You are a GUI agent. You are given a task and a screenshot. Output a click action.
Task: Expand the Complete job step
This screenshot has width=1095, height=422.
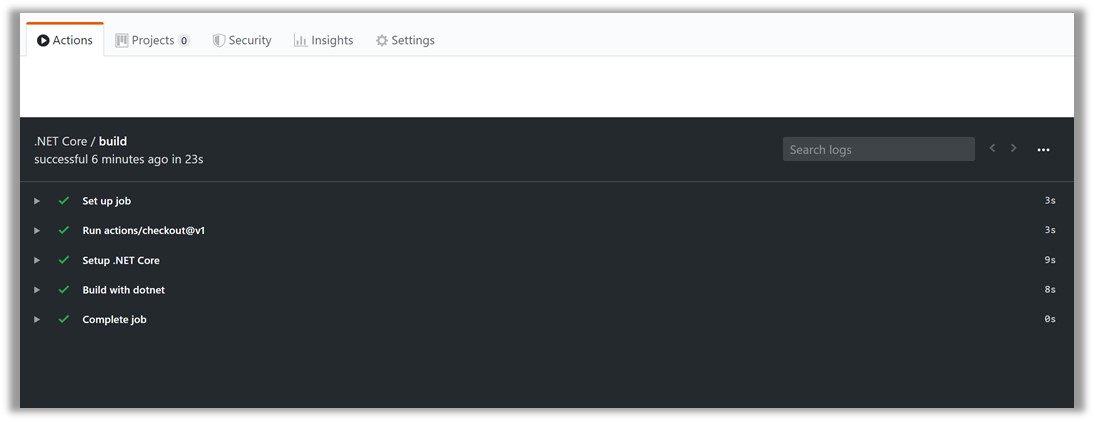(x=37, y=320)
